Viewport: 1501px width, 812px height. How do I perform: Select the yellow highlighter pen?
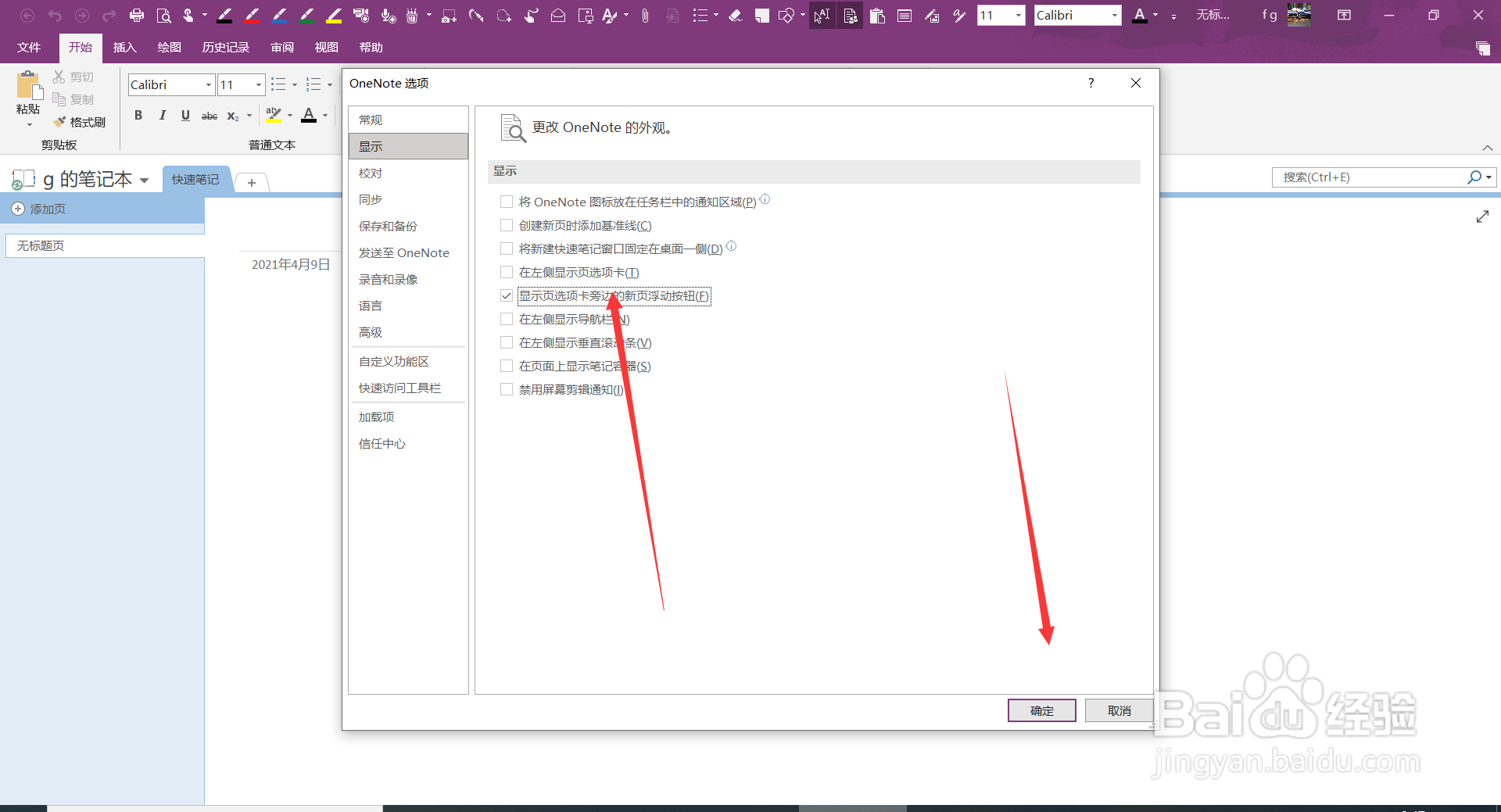[334, 15]
